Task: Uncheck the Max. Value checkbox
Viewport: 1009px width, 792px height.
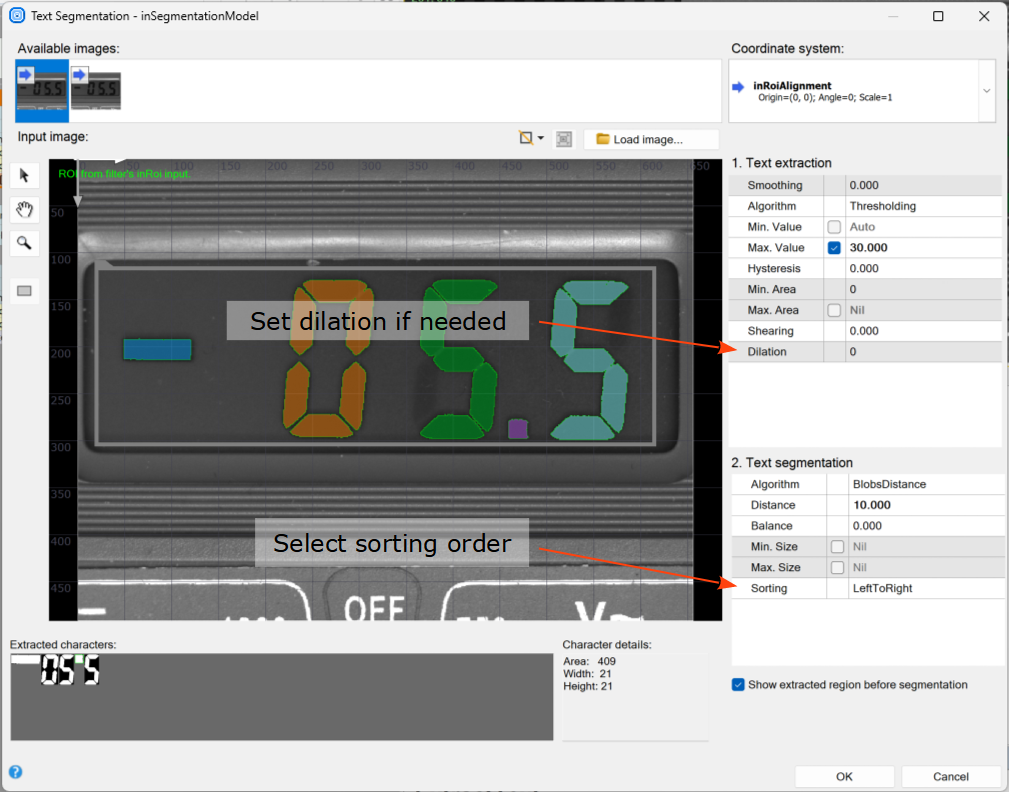Action: tap(834, 248)
